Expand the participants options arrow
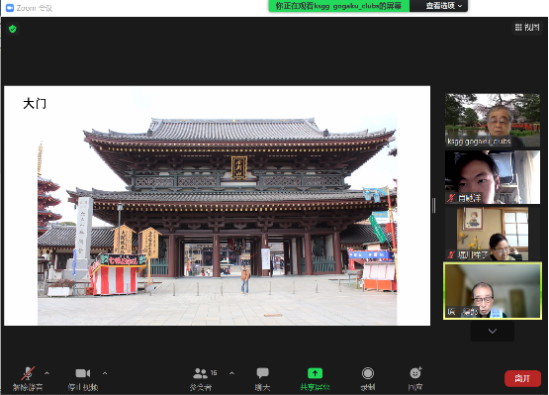 coord(232,373)
